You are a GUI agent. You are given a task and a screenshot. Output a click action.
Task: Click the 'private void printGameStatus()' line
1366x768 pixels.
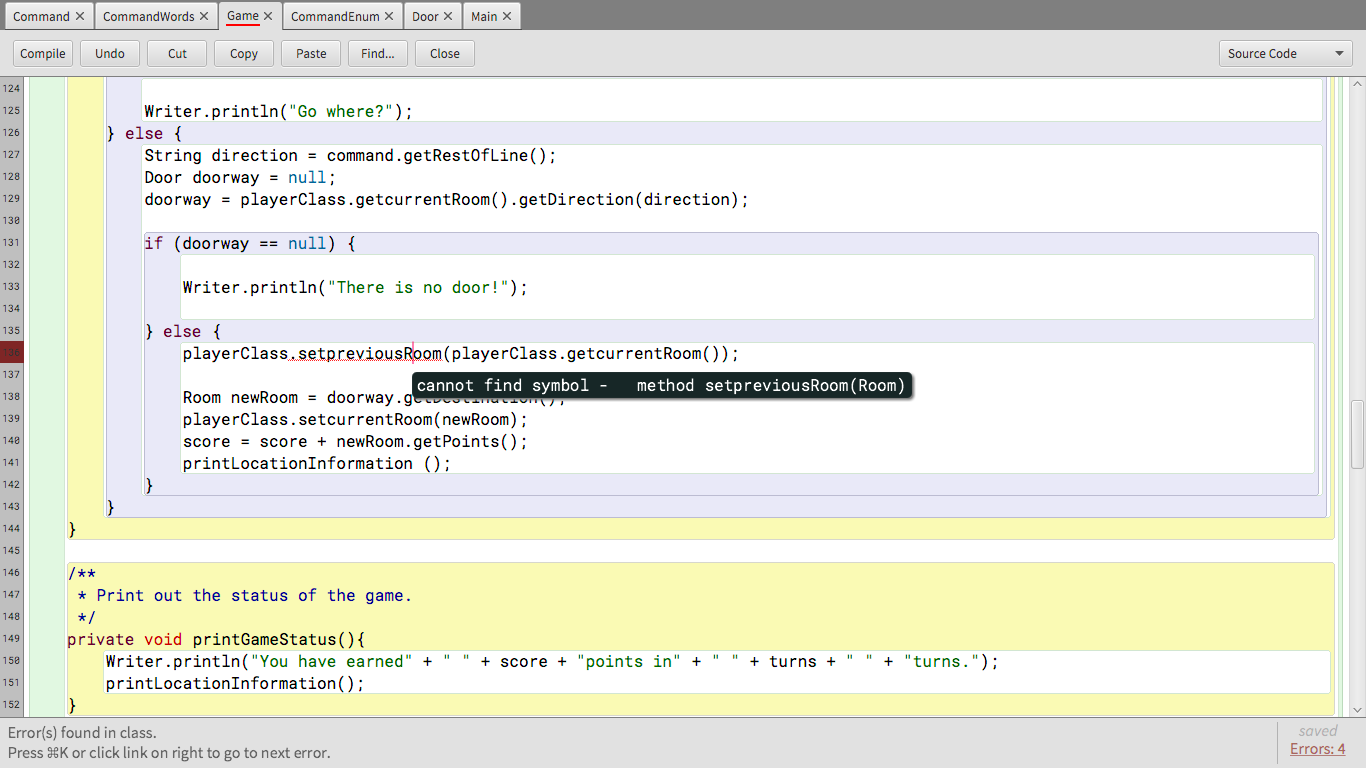[217, 639]
